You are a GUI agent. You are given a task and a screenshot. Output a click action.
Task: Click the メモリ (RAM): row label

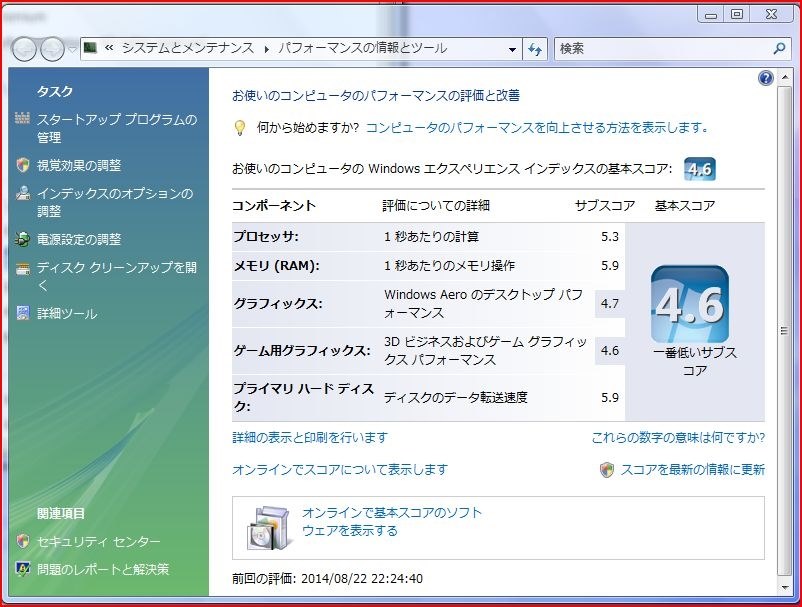(x=276, y=266)
